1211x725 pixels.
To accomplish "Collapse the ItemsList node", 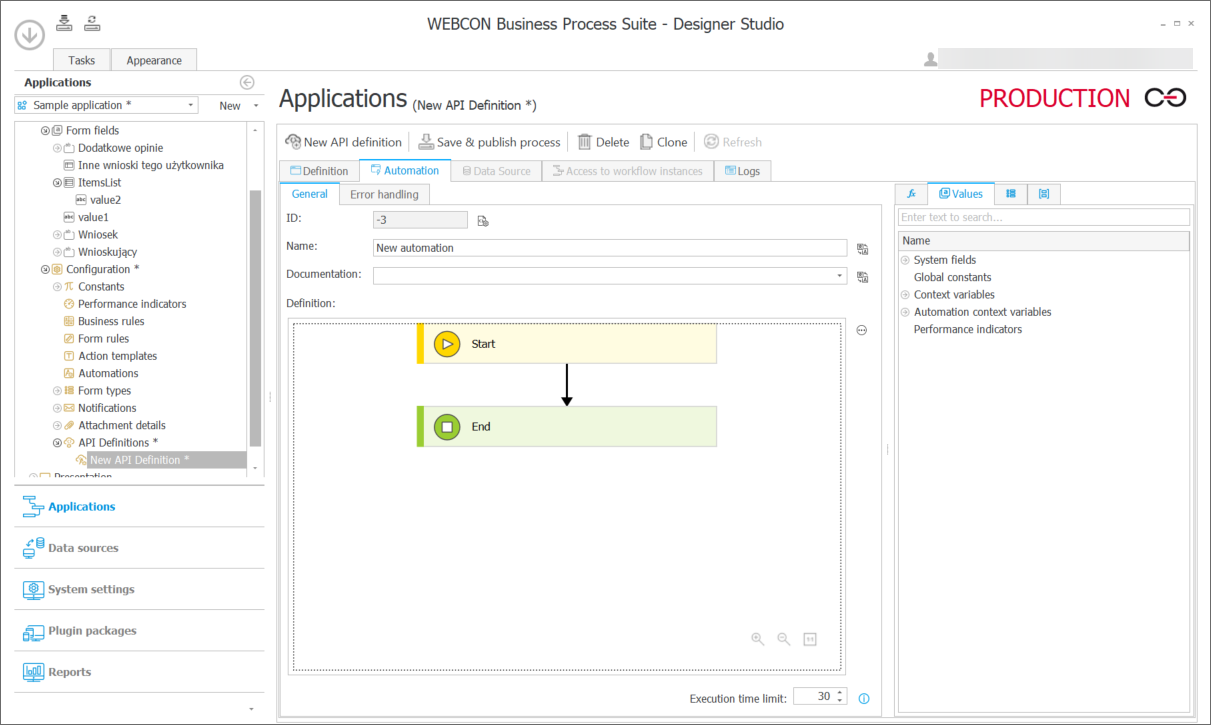I will click(57, 183).
